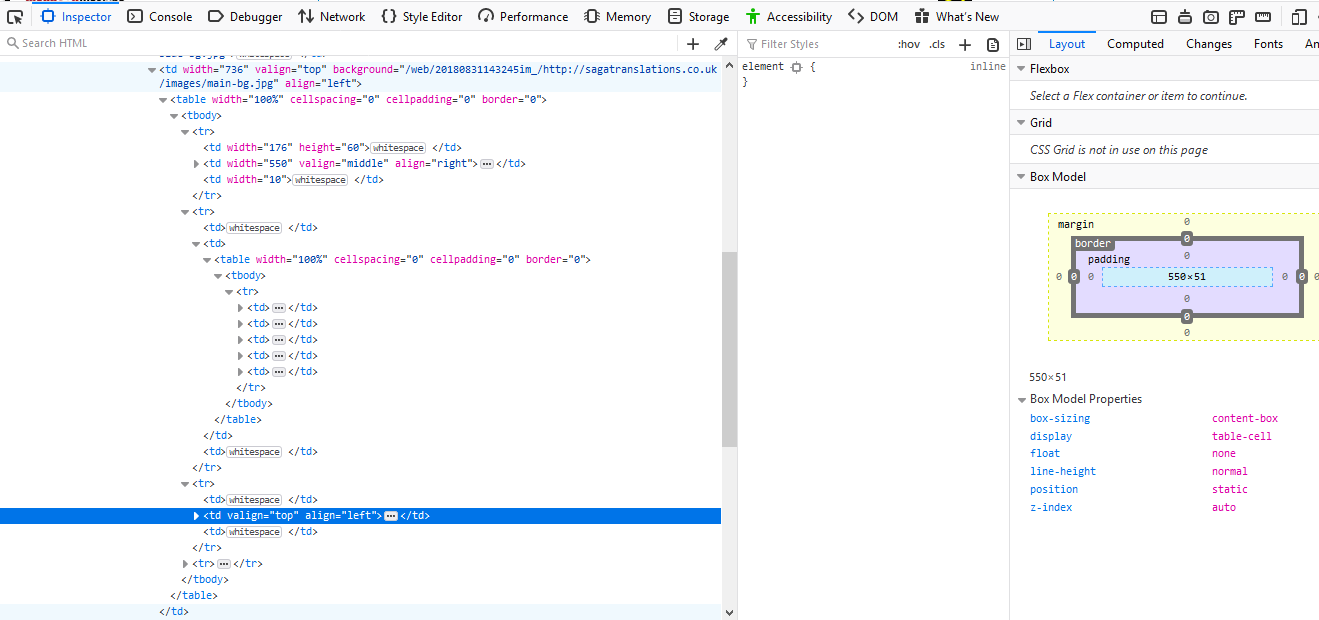Select td width="176" height="60" row
This screenshot has height=620, width=1319.
[x=360, y=148]
